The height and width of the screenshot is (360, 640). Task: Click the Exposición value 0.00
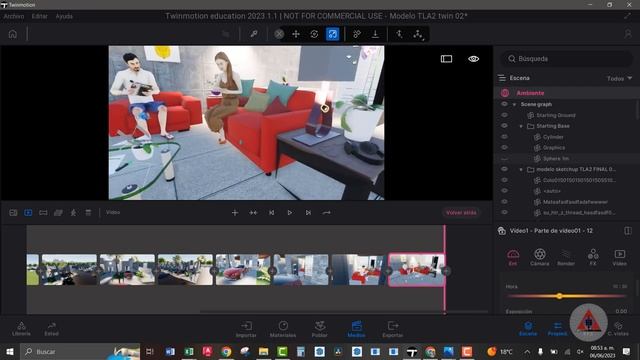[621, 311]
